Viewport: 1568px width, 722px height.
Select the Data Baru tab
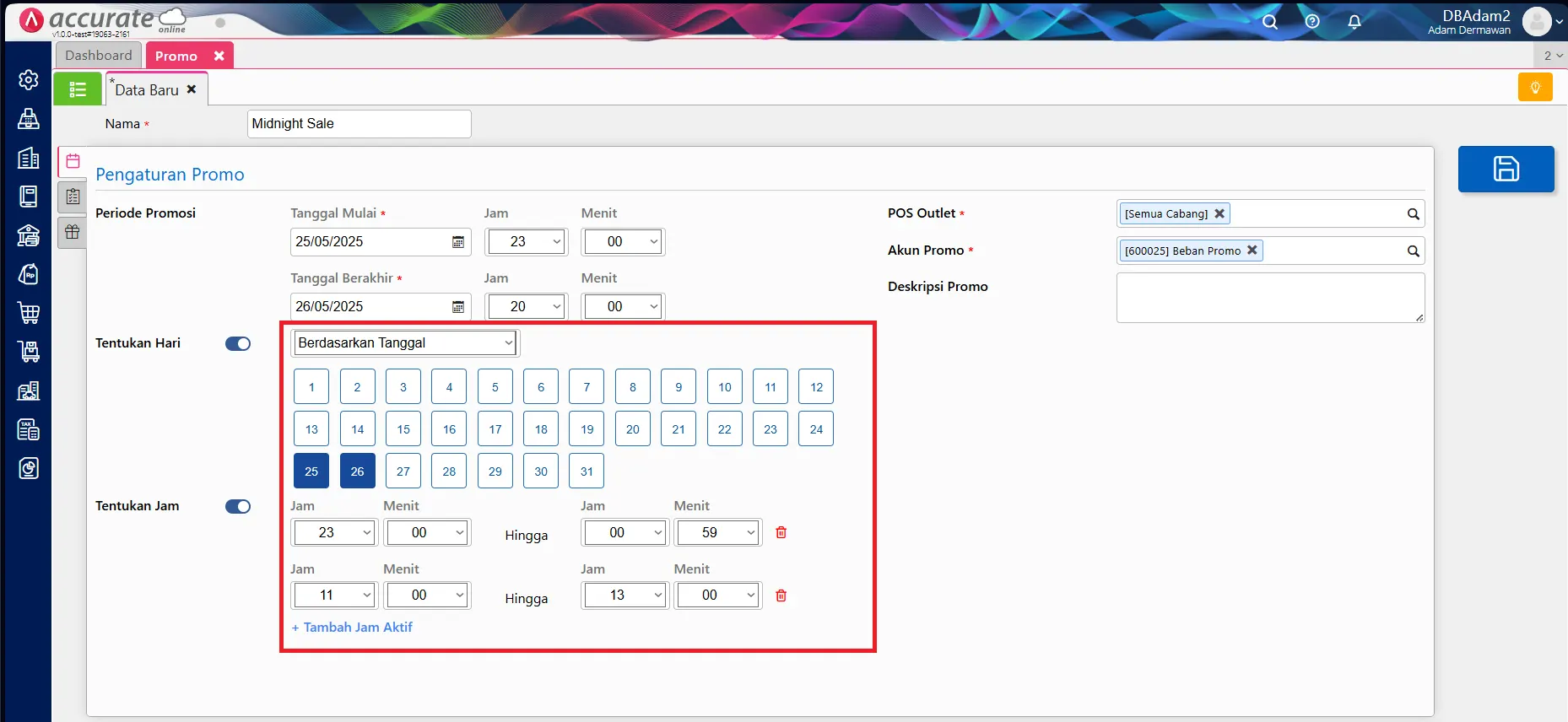pos(147,89)
